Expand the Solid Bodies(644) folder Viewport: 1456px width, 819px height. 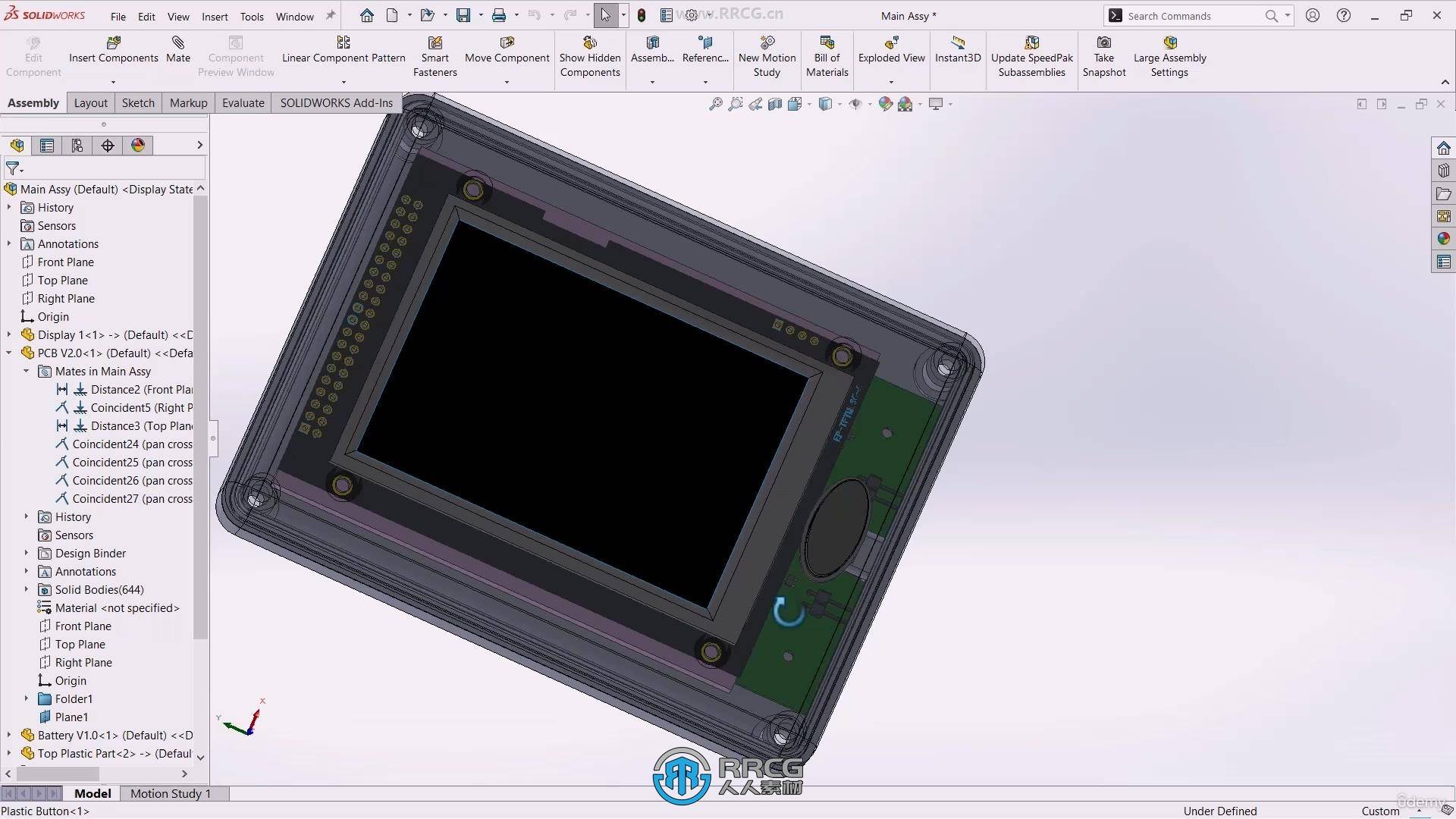(x=27, y=589)
